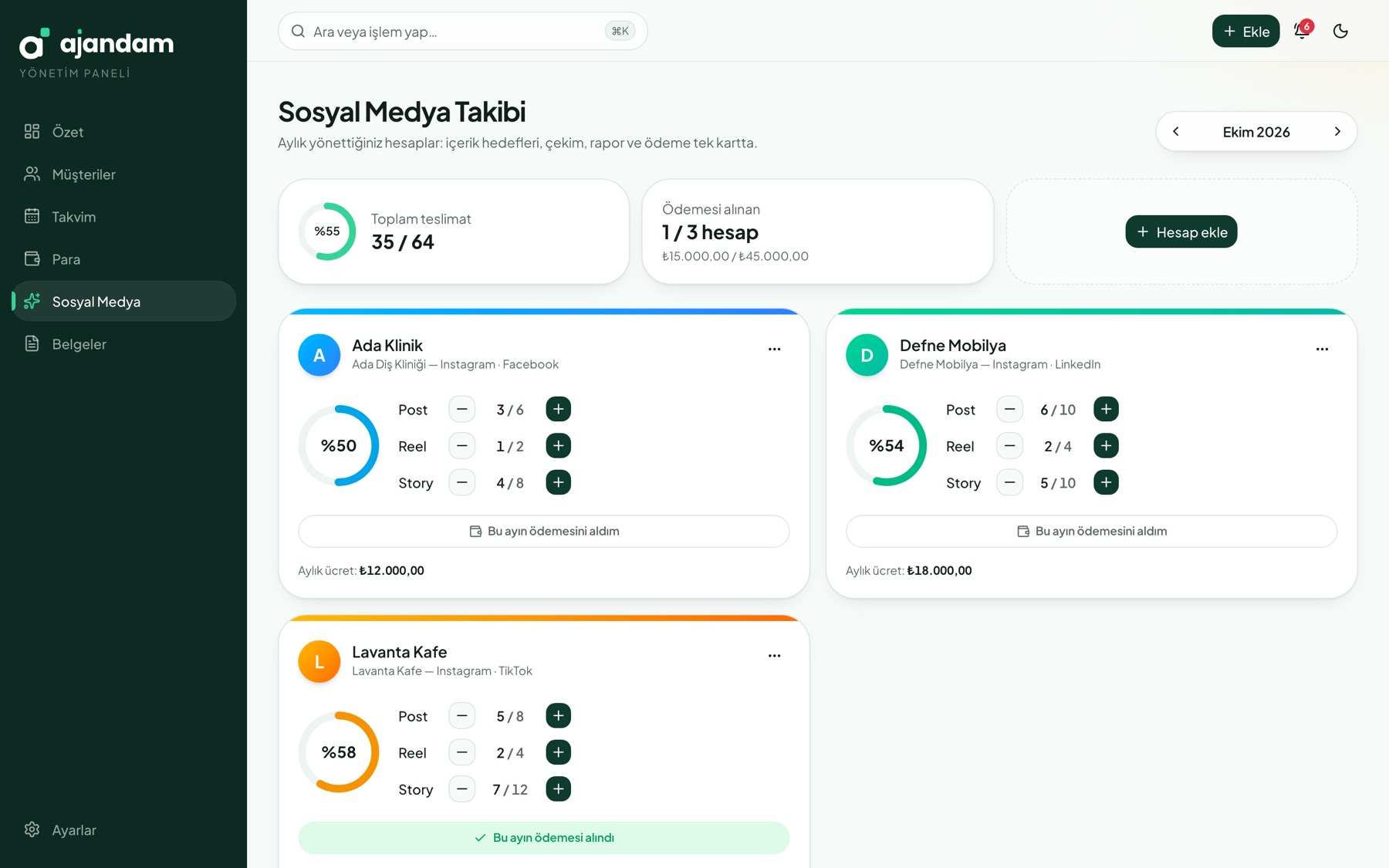Open Defne Mobilya card options menu

[1322, 349]
